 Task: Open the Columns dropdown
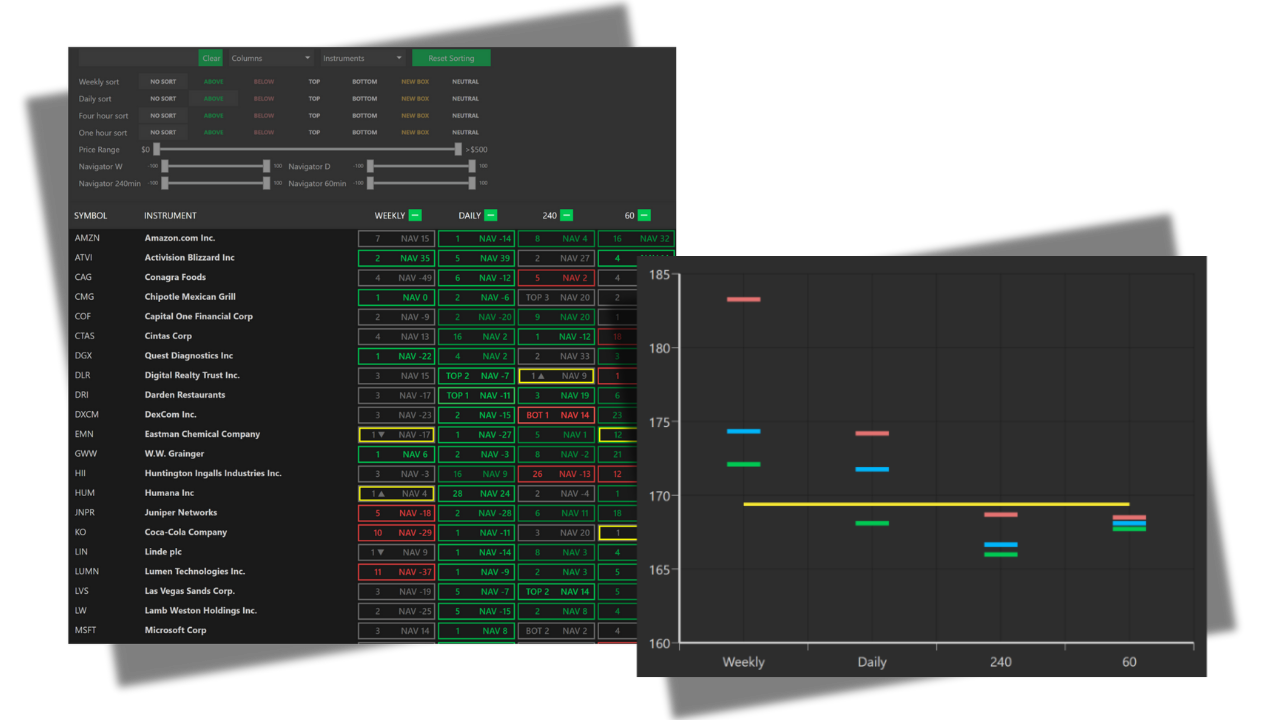[x=271, y=58]
